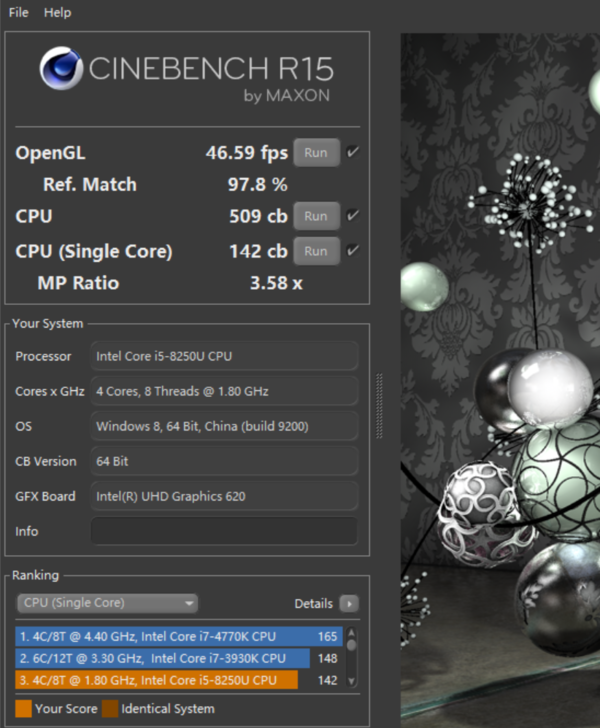Click the Single Core 142 cb score
The height and width of the screenshot is (728, 600).
[258, 252]
